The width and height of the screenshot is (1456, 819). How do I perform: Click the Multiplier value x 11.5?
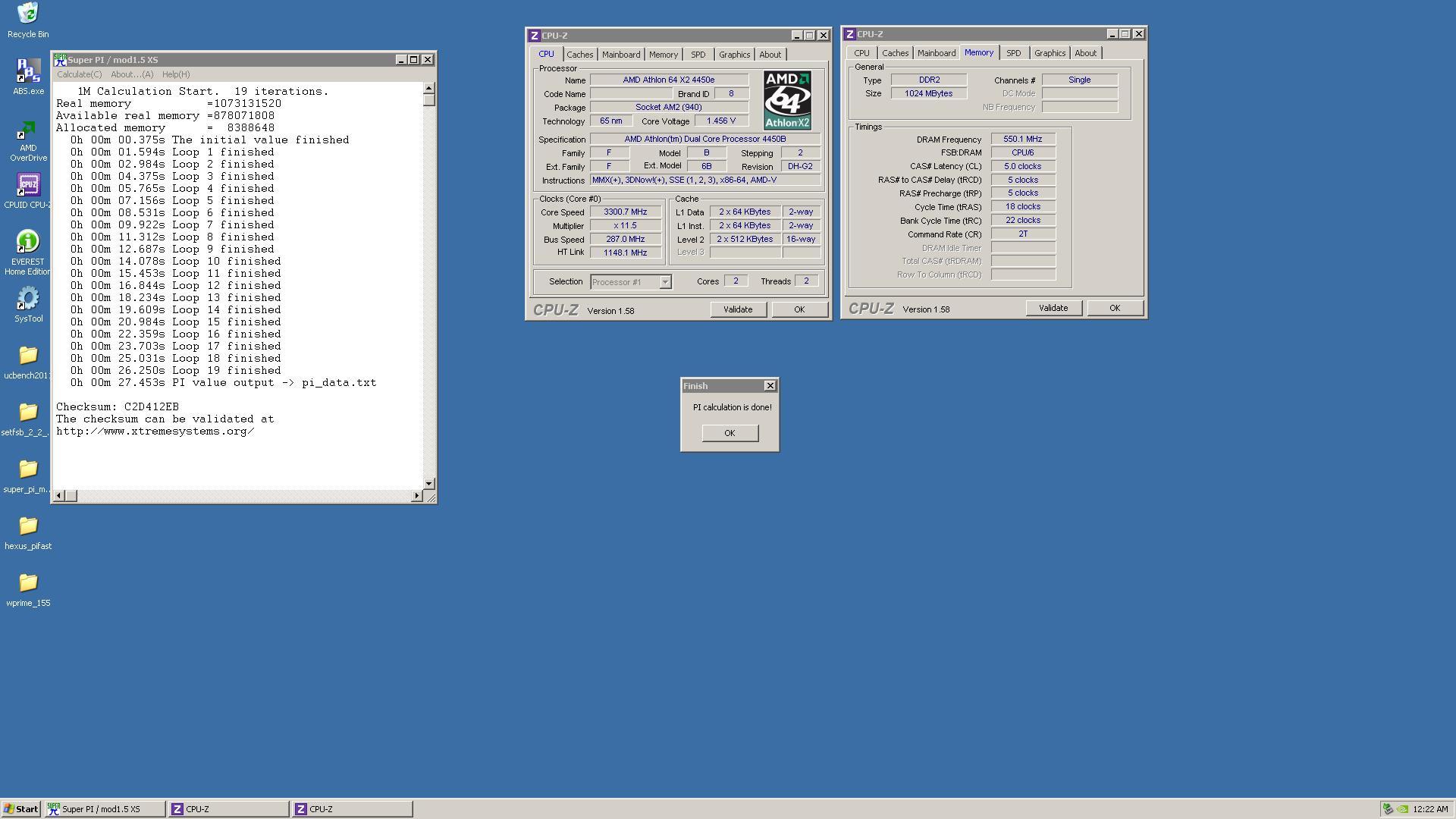pos(626,226)
